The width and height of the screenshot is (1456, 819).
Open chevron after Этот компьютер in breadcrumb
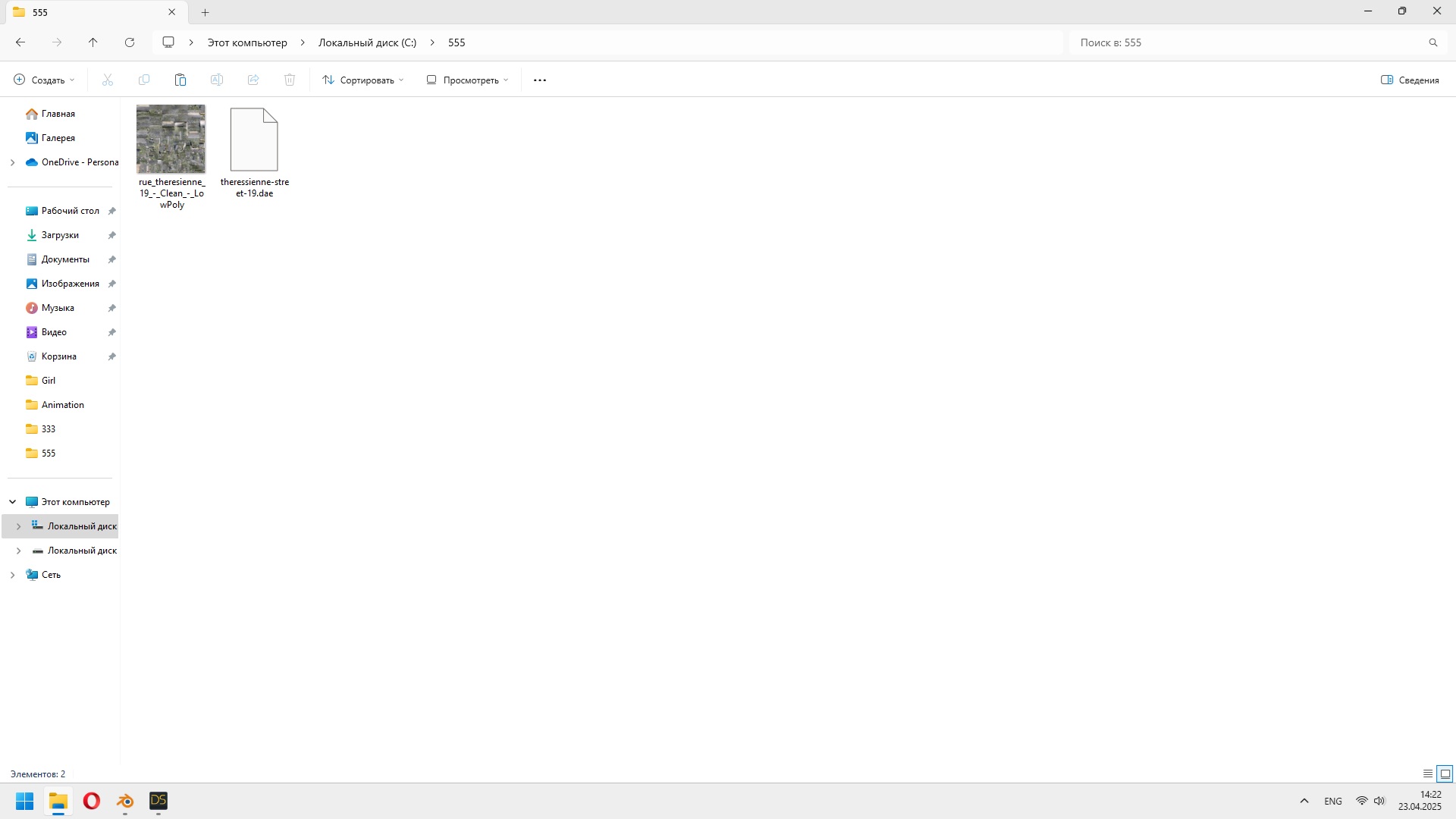coord(303,42)
